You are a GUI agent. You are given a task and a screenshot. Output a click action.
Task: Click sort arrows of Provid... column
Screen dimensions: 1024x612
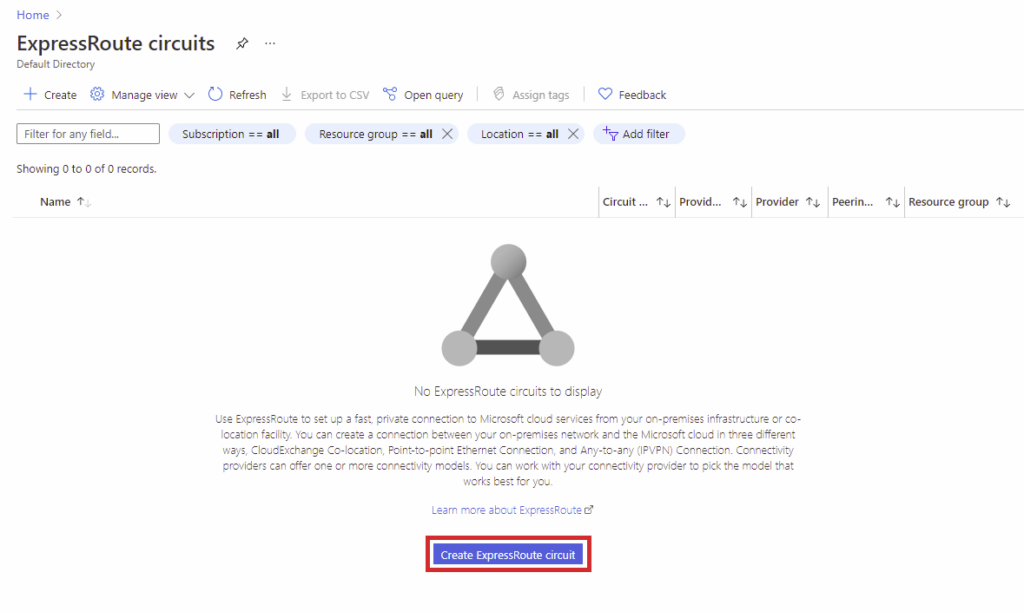[739, 202]
